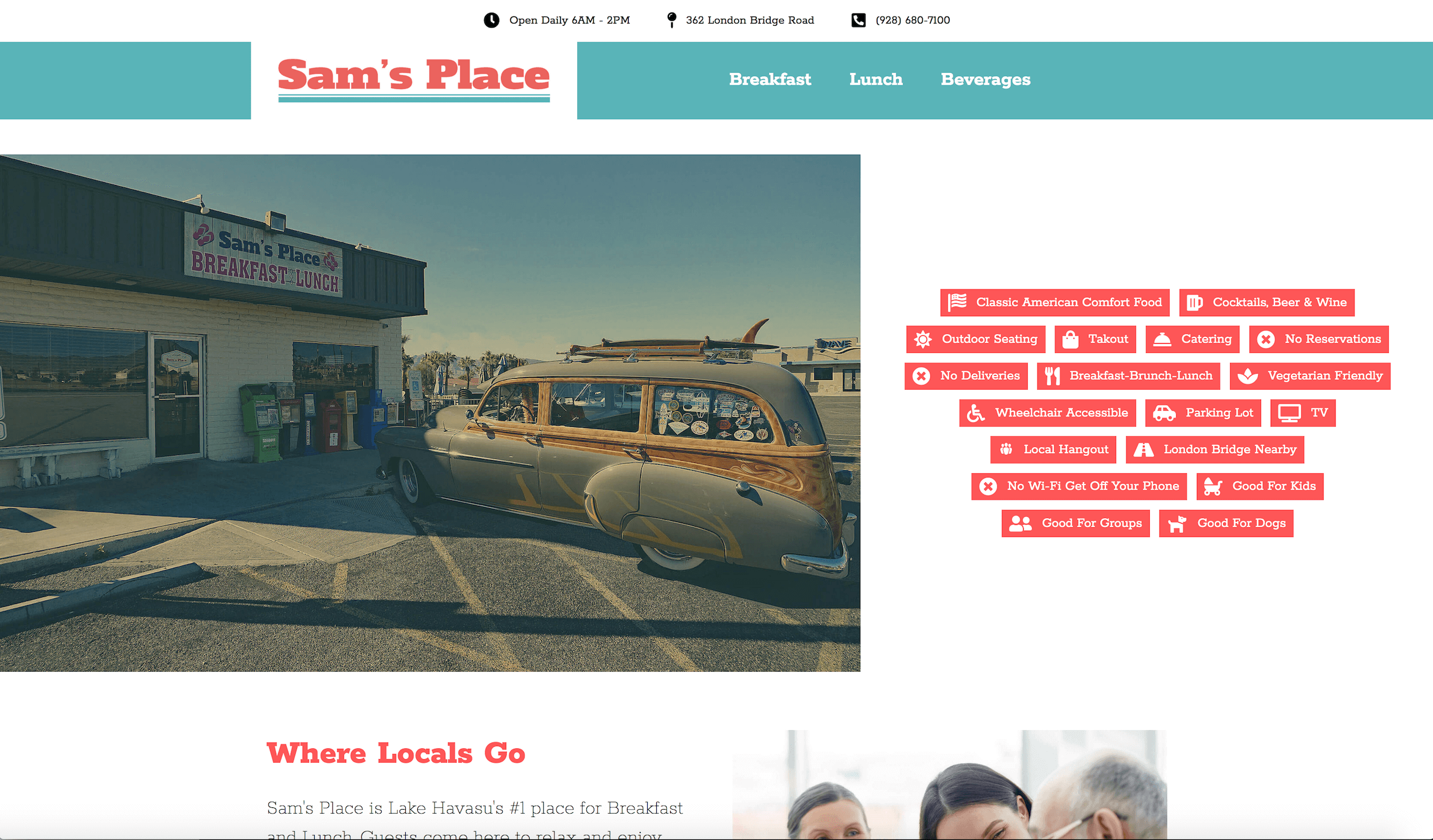1433x840 pixels.
Task: Click the phone icon next to (928) 680-7100
Action: click(858, 20)
